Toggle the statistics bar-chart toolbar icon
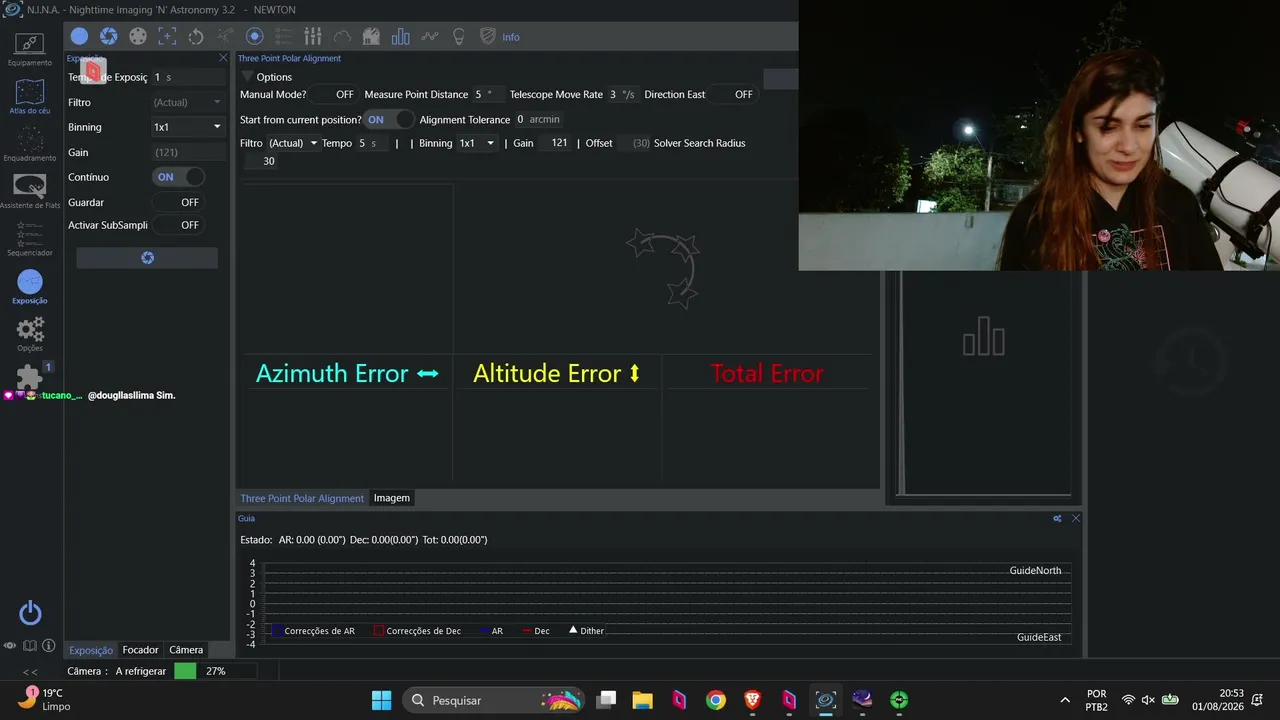Image resolution: width=1280 pixels, height=720 pixels. click(x=401, y=37)
